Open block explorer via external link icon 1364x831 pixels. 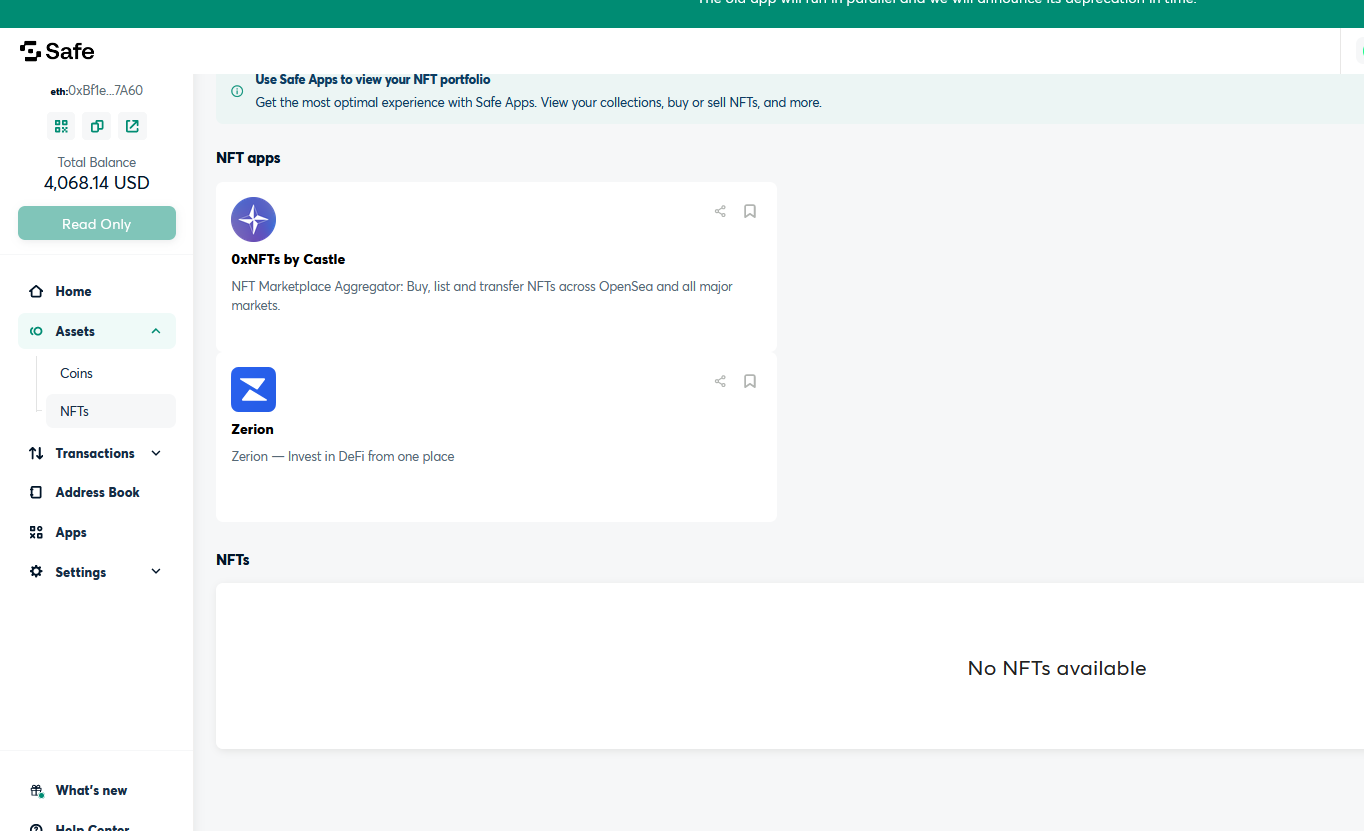click(x=132, y=126)
